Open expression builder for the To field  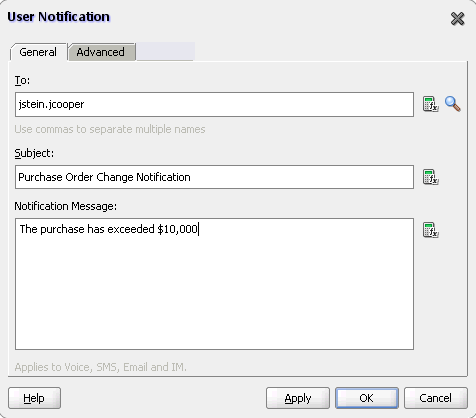(430, 104)
